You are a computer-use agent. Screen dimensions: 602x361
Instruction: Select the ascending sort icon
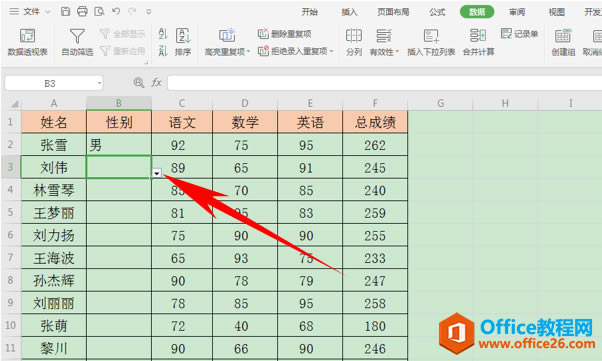point(163,34)
